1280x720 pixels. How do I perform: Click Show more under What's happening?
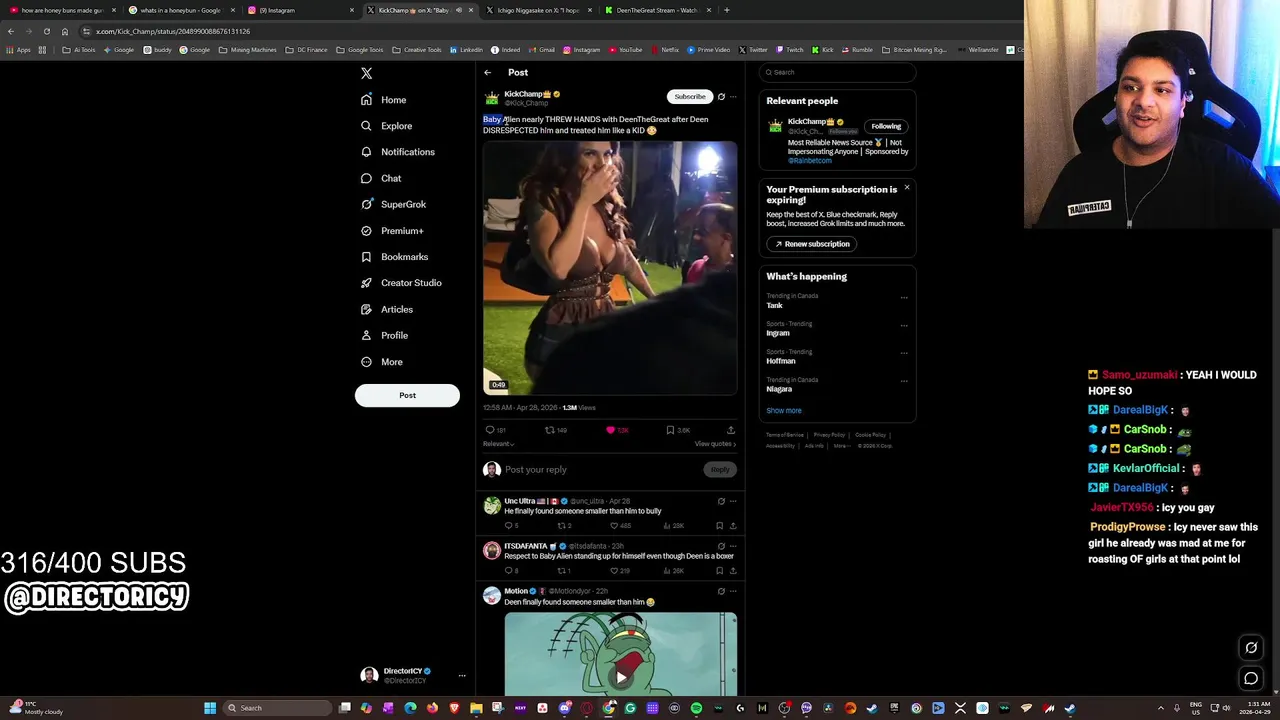(784, 410)
